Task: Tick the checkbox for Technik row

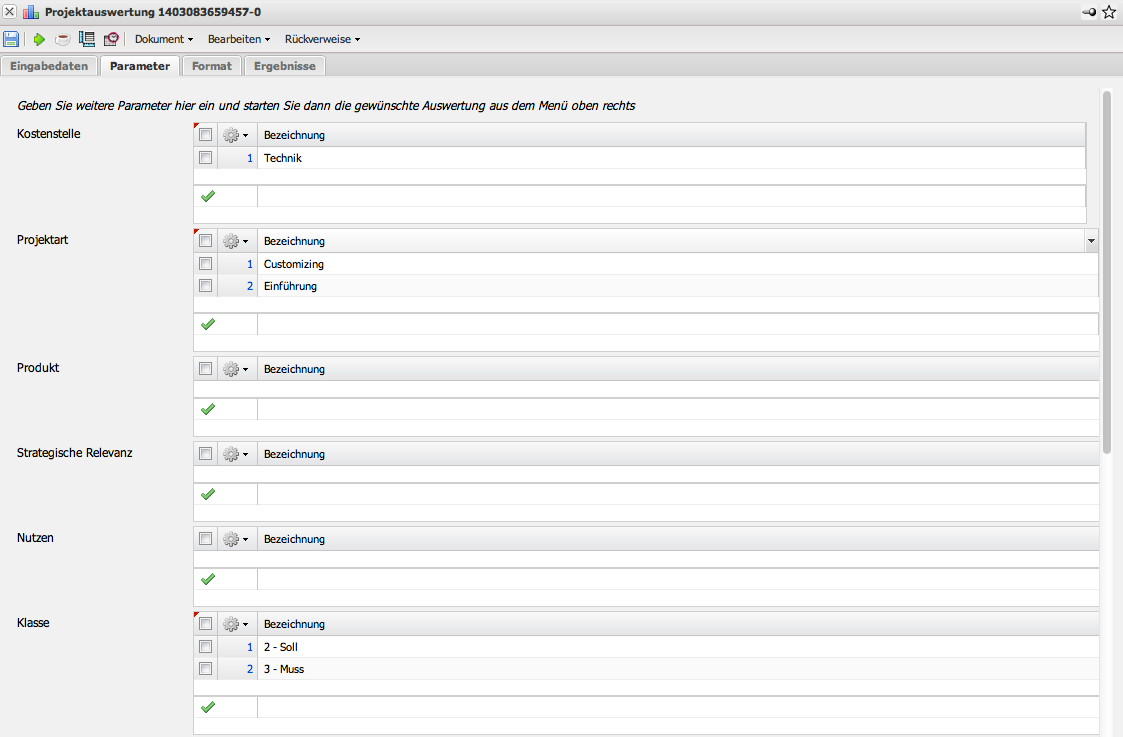Action: tap(205, 158)
